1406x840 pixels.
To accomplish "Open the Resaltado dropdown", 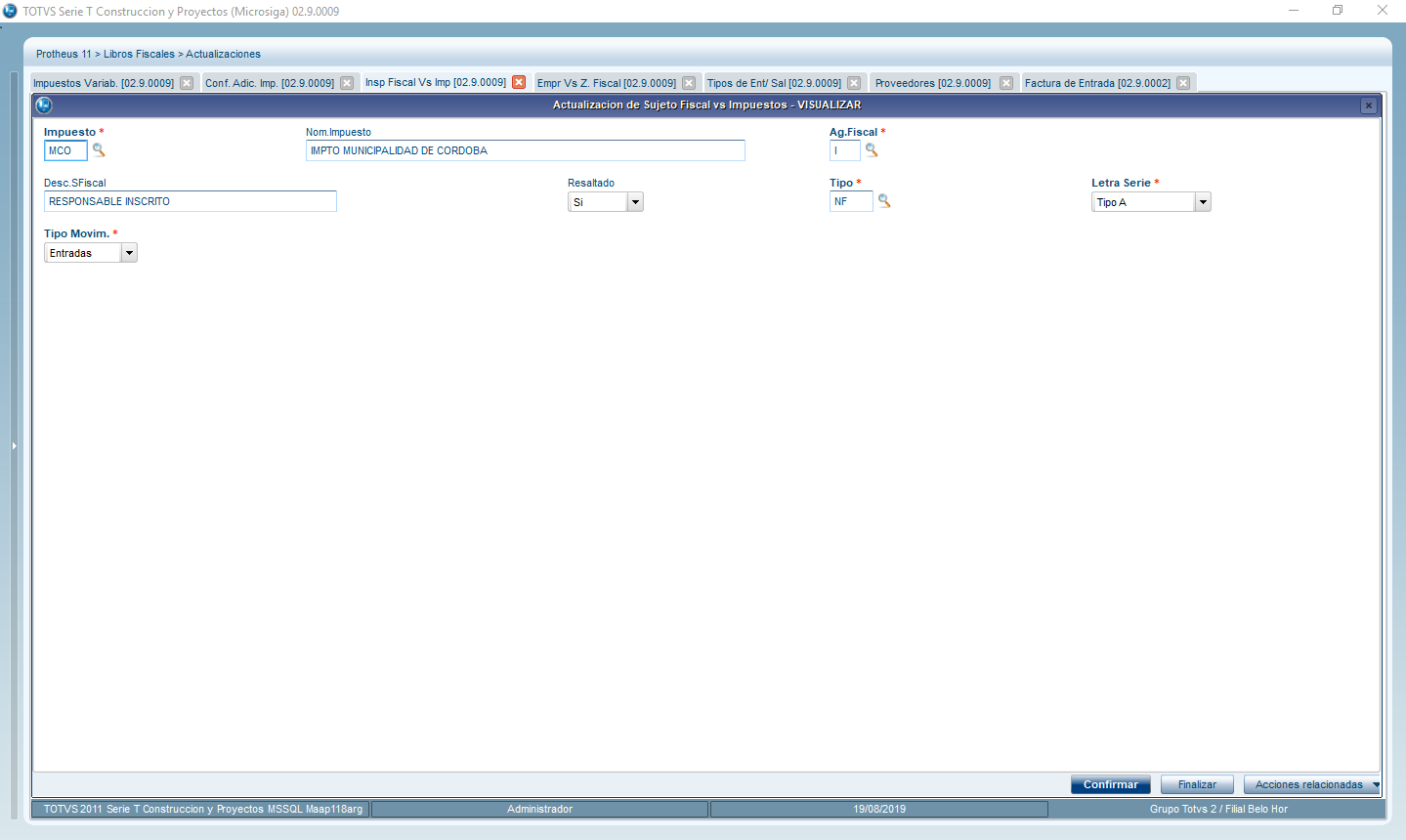I will pos(635,202).
